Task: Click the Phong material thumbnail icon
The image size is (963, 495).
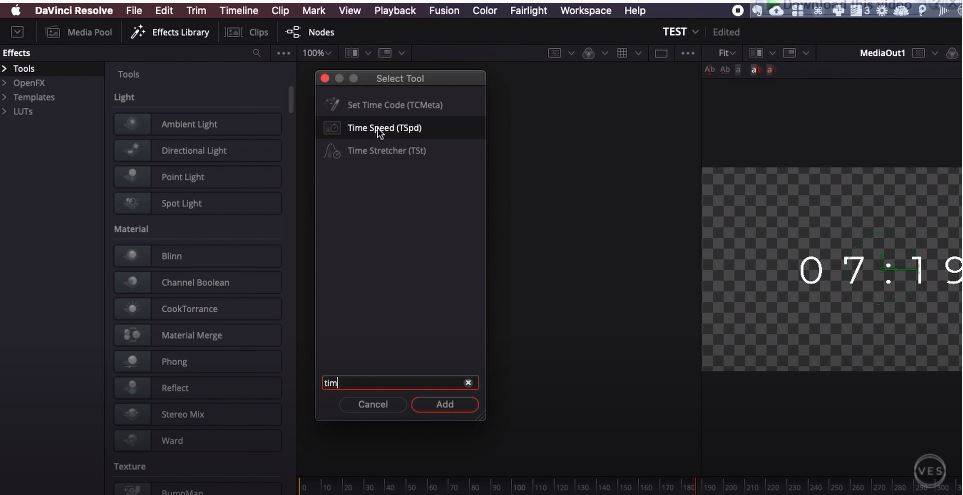Action: tap(131, 361)
